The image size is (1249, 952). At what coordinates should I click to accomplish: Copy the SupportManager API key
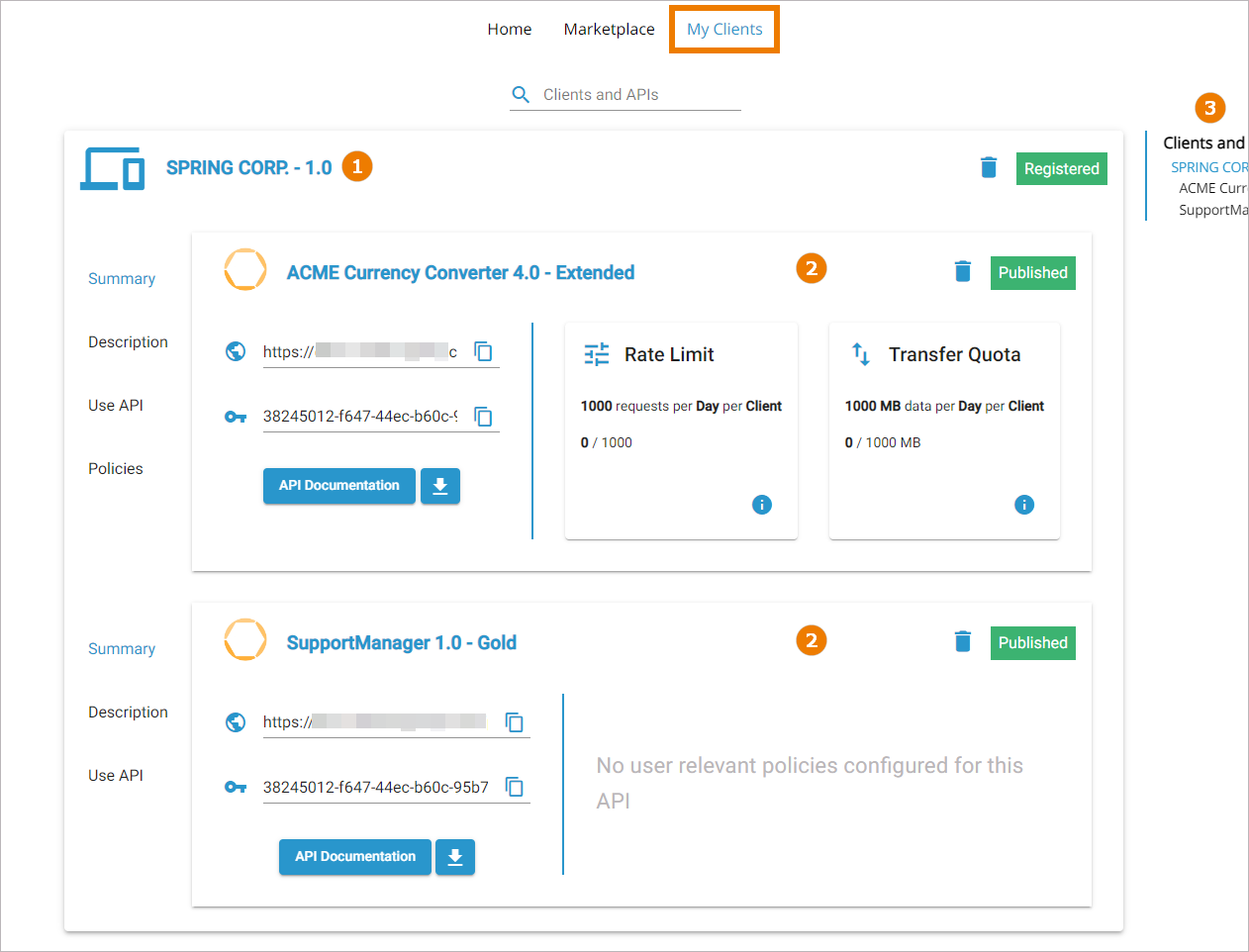(x=515, y=787)
